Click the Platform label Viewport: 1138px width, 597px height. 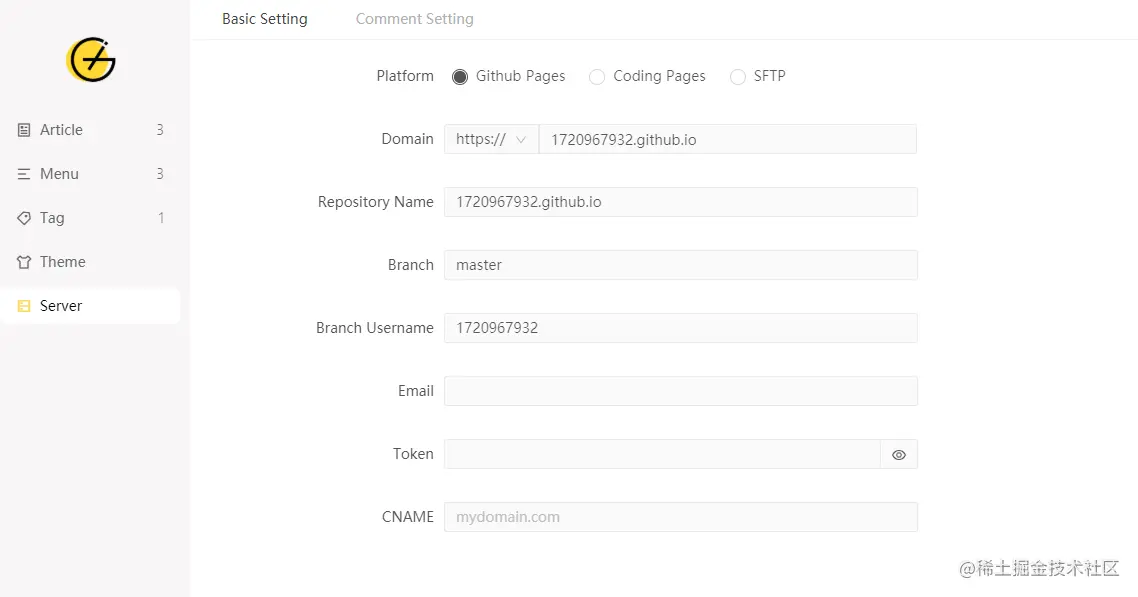pyautogui.click(x=405, y=76)
